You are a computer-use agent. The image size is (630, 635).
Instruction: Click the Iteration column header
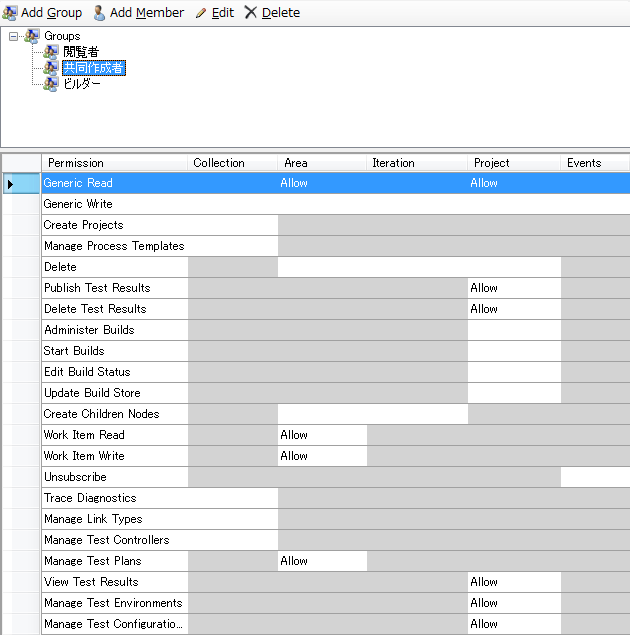tap(417, 163)
